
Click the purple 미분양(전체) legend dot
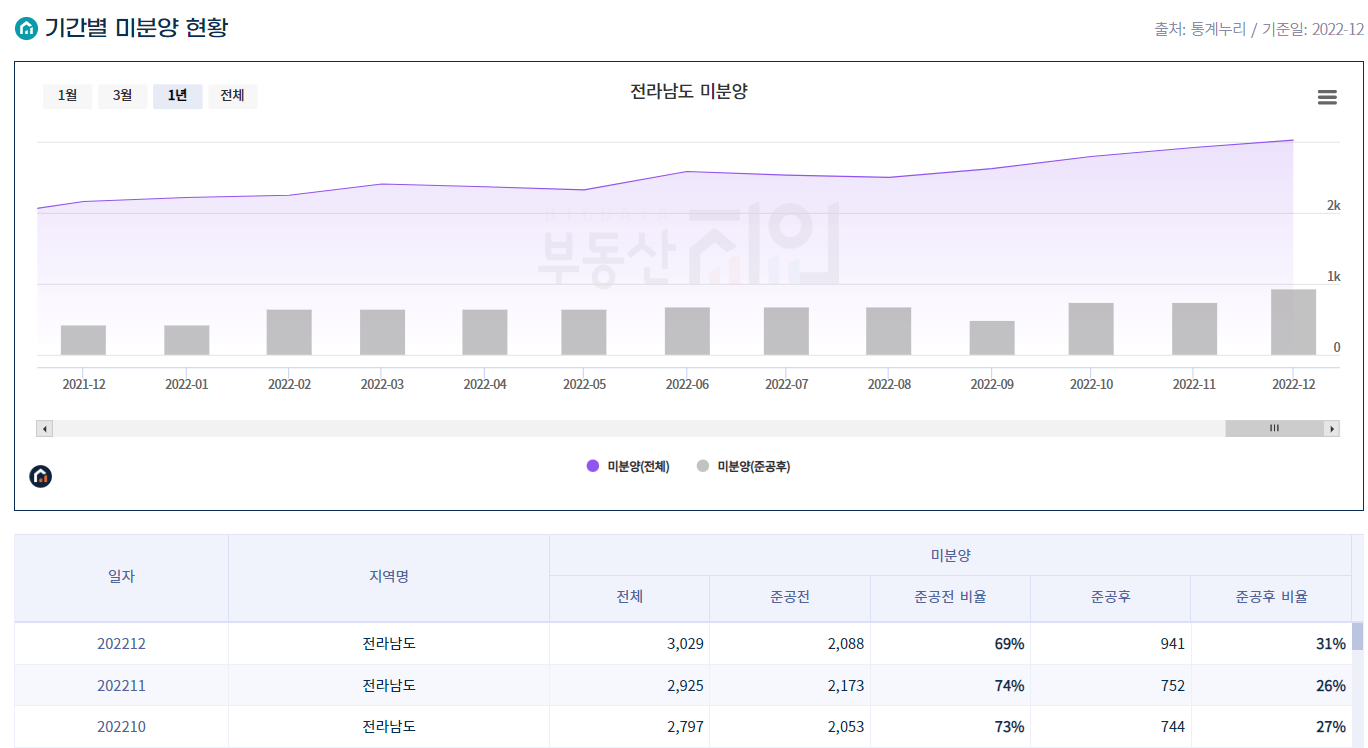pyautogui.click(x=593, y=466)
